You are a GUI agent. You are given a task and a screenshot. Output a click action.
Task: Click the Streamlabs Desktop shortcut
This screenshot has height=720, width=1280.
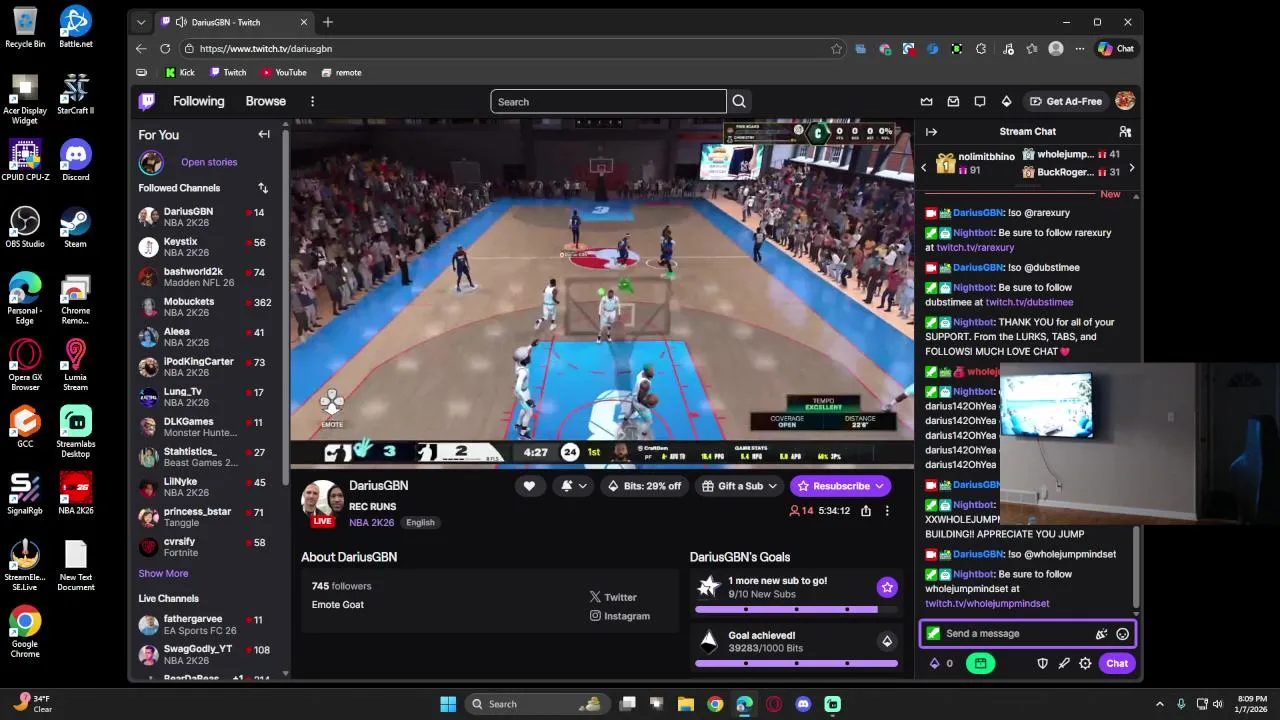pyautogui.click(x=75, y=432)
